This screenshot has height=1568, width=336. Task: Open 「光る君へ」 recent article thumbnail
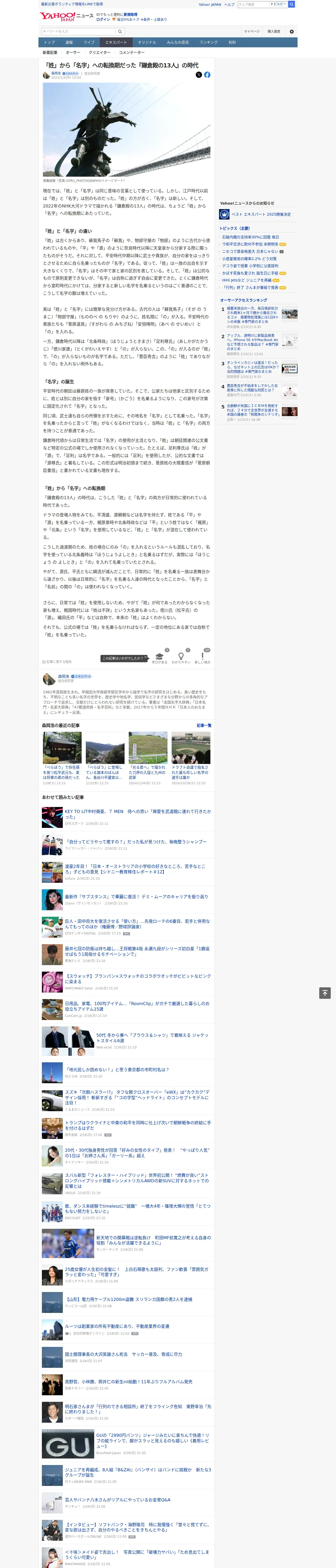[148, 747]
